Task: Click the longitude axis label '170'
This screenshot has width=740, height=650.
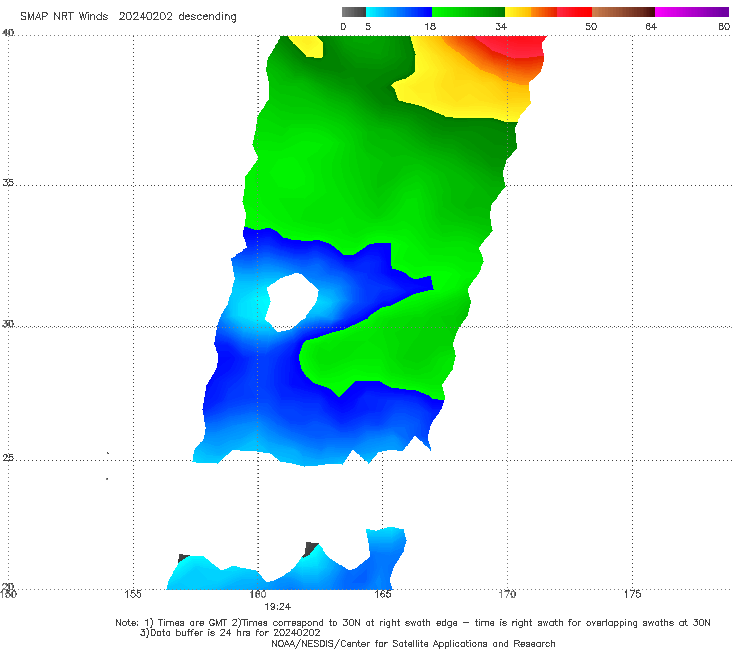Action: tap(507, 594)
